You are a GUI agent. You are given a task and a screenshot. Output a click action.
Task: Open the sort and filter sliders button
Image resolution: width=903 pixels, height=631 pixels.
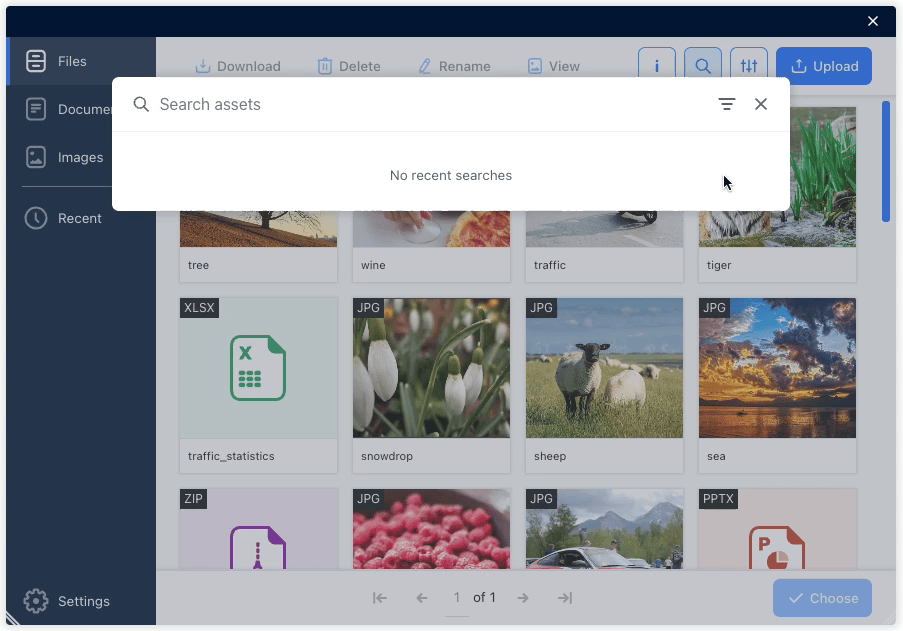[749, 66]
